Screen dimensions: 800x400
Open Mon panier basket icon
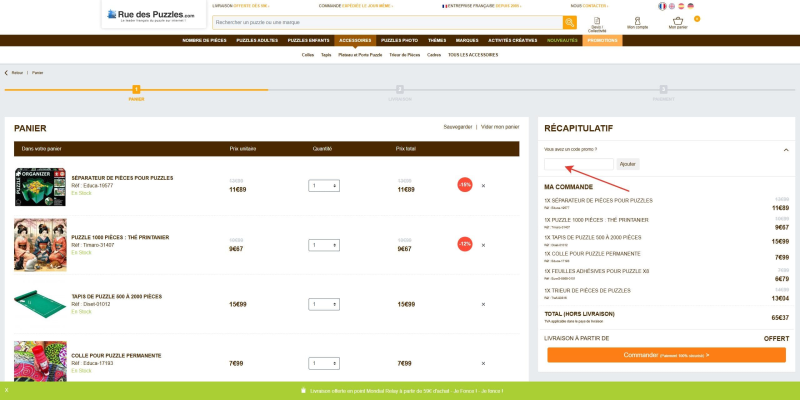(679, 23)
